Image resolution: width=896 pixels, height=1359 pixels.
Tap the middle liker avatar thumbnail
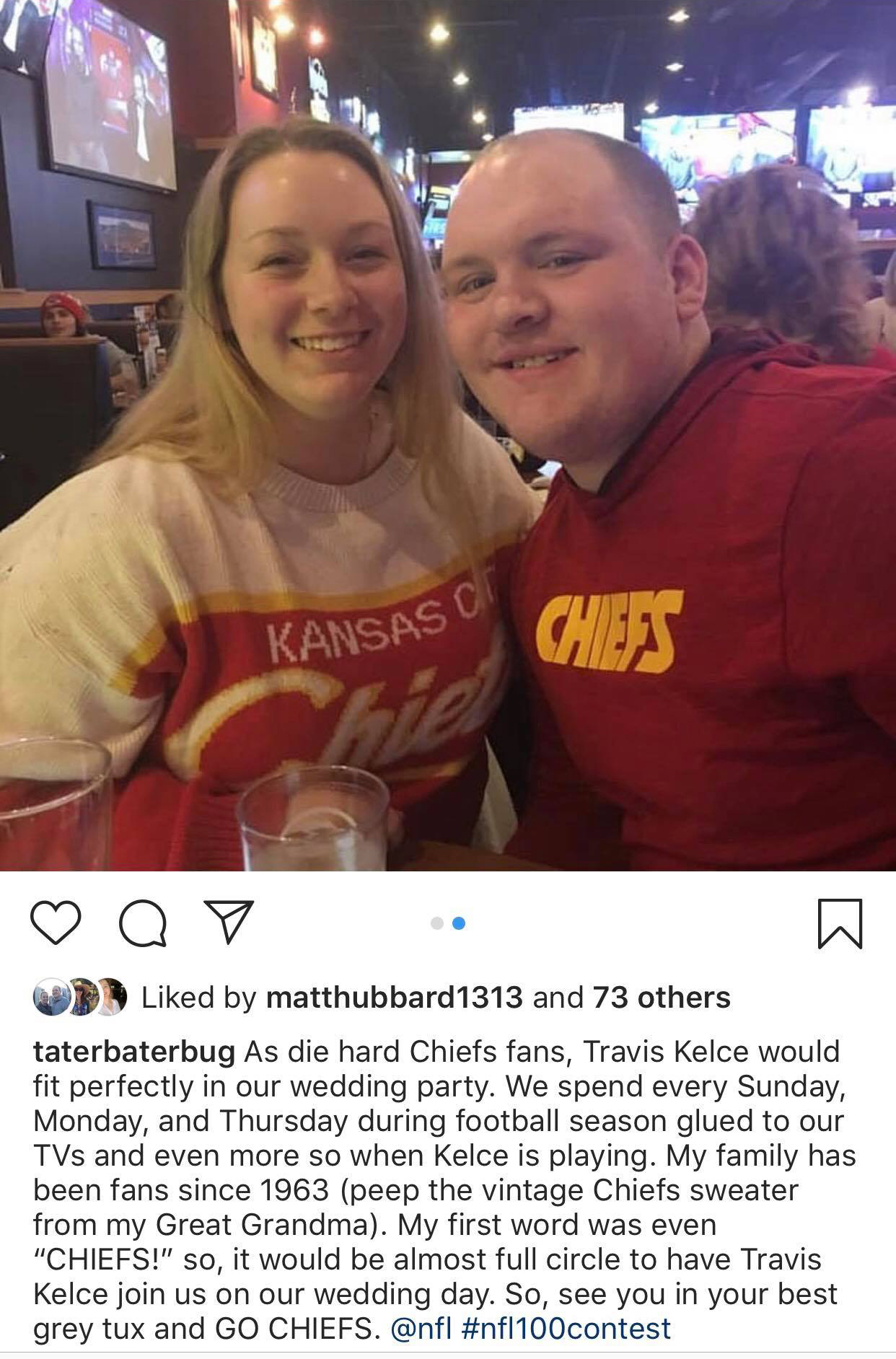(81, 997)
